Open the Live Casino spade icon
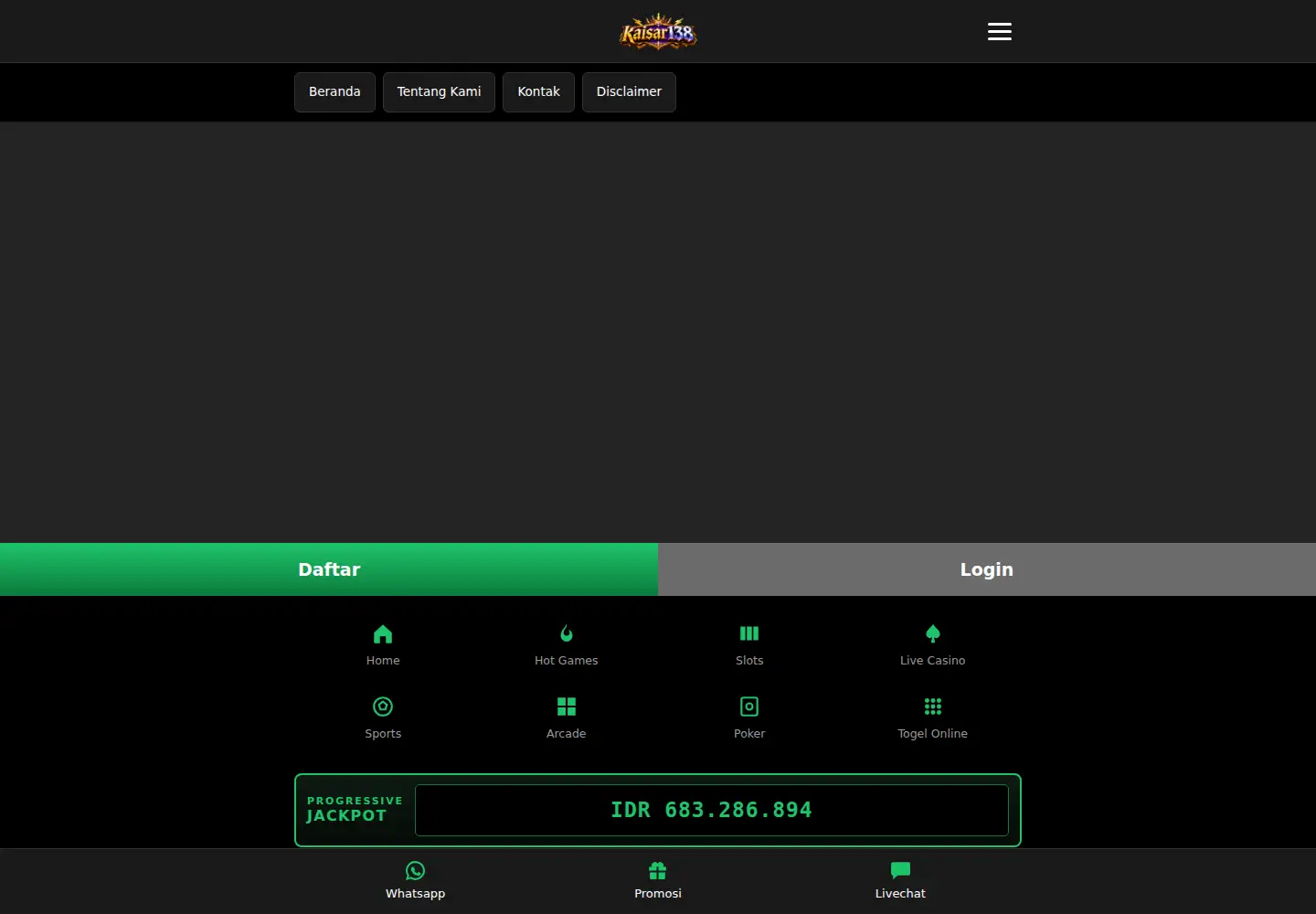The height and width of the screenshot is (914, 1316). tap(933, 633)
